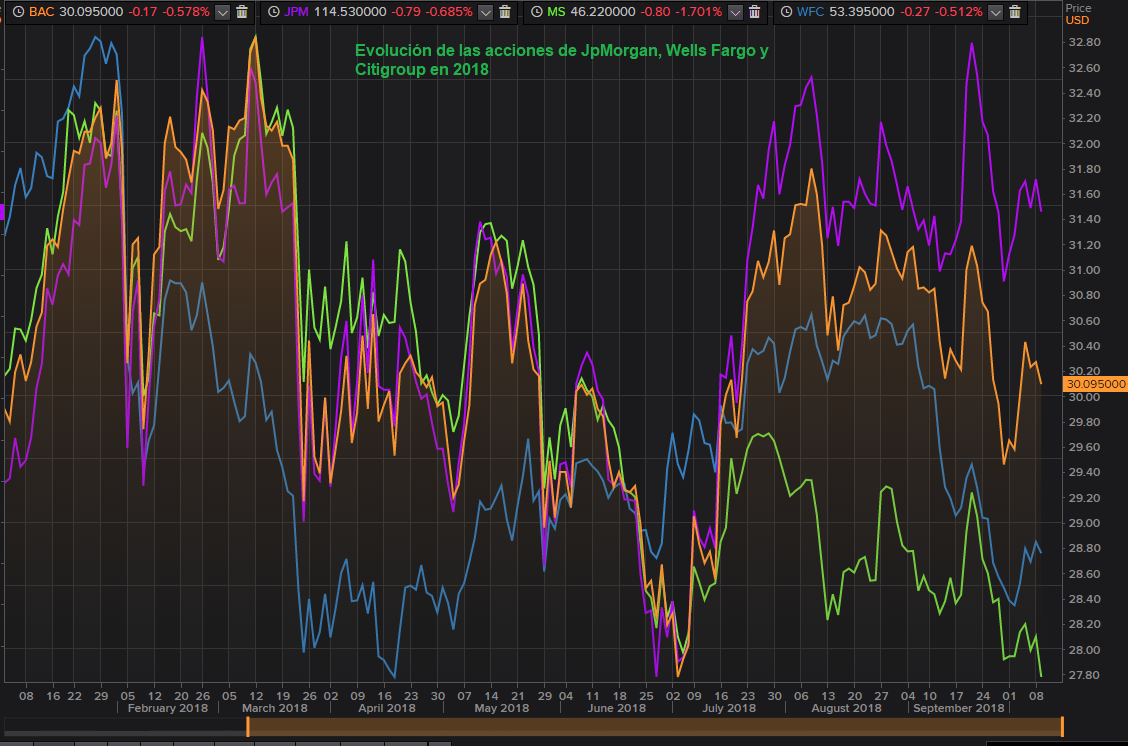This screenshot has height=746, width=1128.
Task: Grab the left handle of the time range slider
Action: [x=247, y=727]
